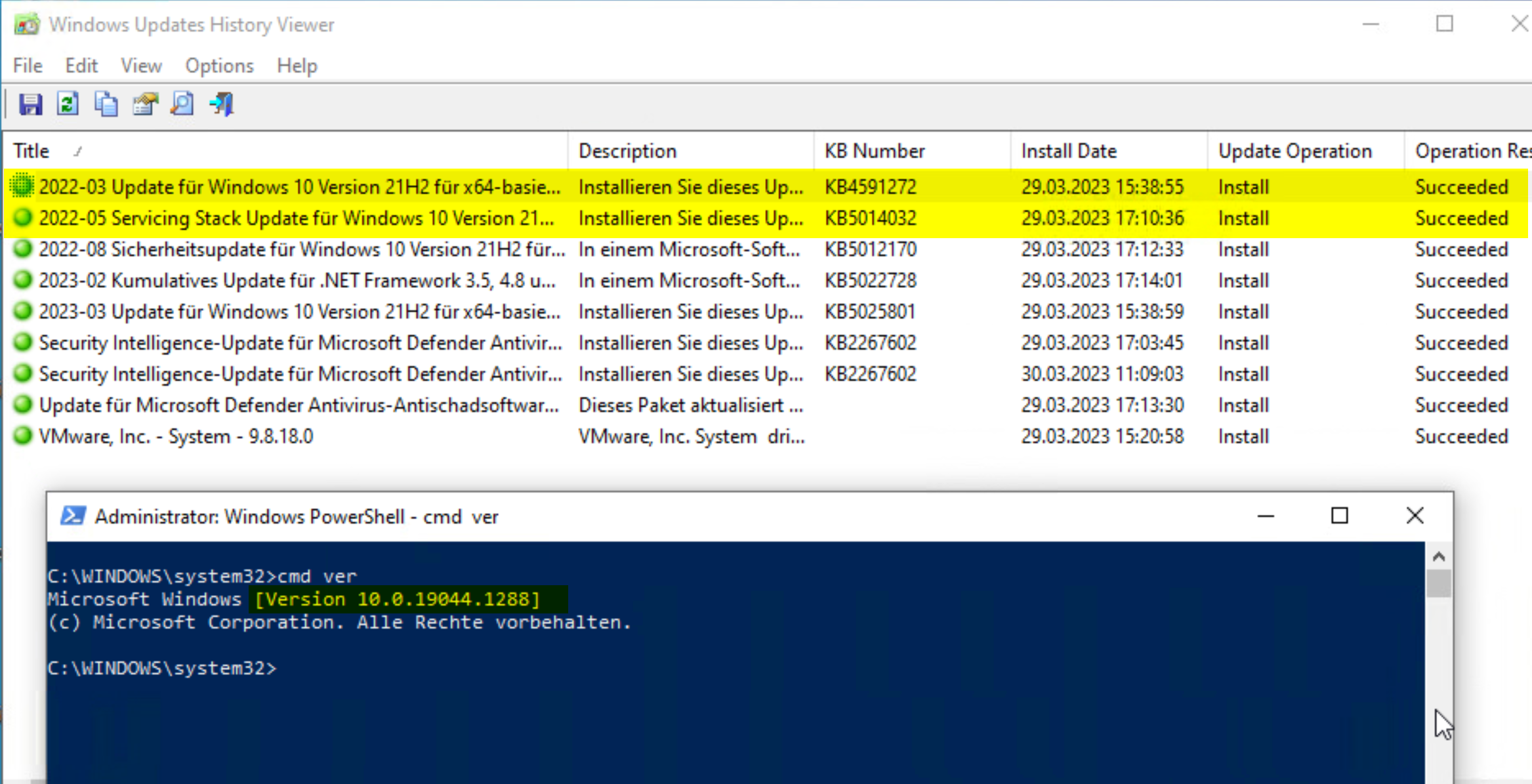The height and width of the screenshot is (784, 1532).
Task: Select the VMware, Inc. - System - 9.8.18.0 row
Action: pos(768,436)
